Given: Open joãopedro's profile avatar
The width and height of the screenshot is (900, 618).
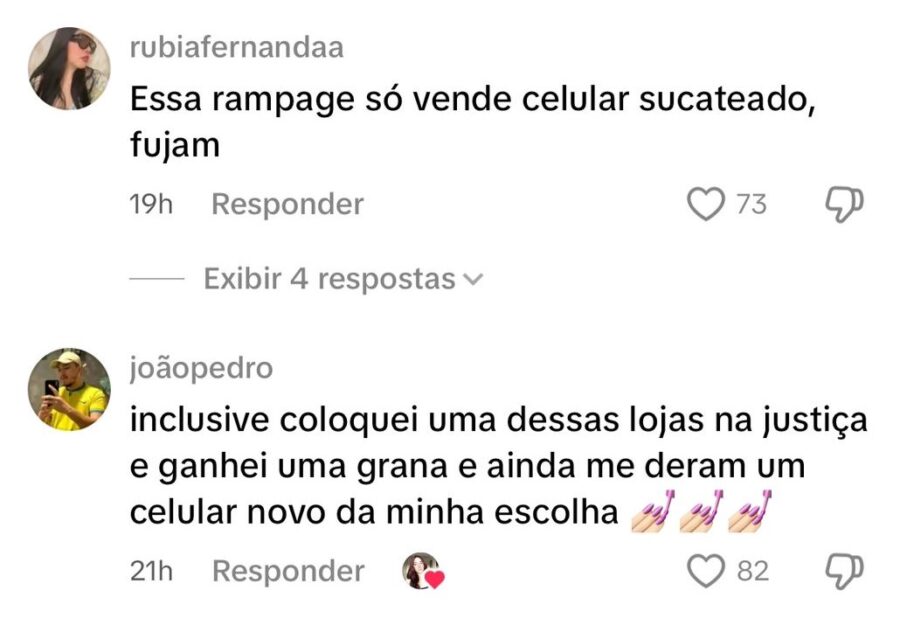Looking at the screenshot, I should (x=69, y=389).
